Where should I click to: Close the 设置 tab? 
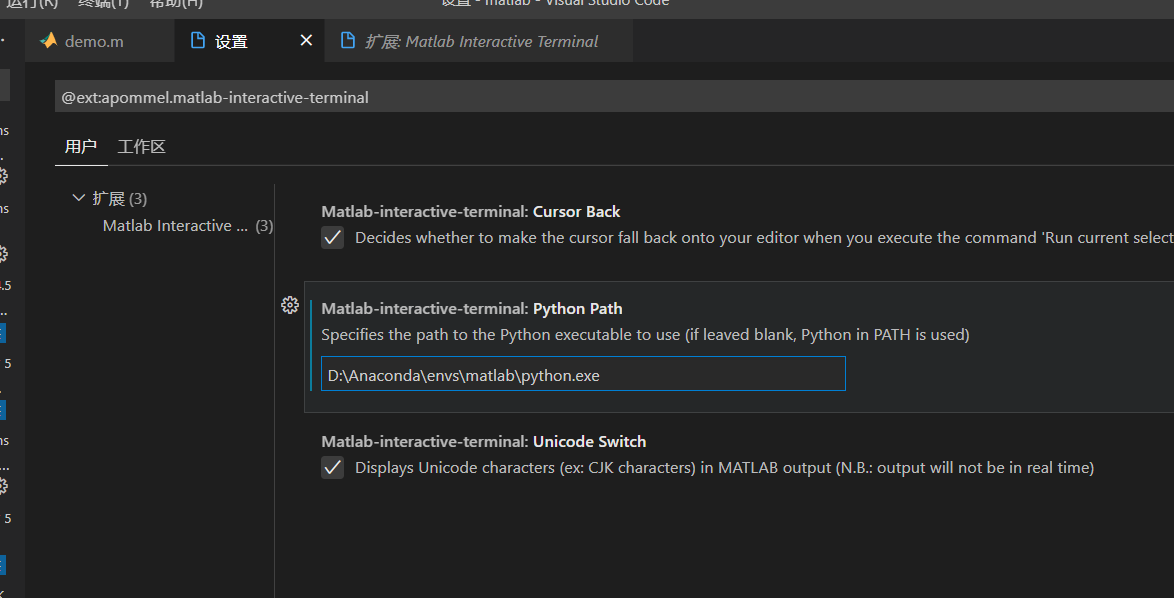pos(307,41)
